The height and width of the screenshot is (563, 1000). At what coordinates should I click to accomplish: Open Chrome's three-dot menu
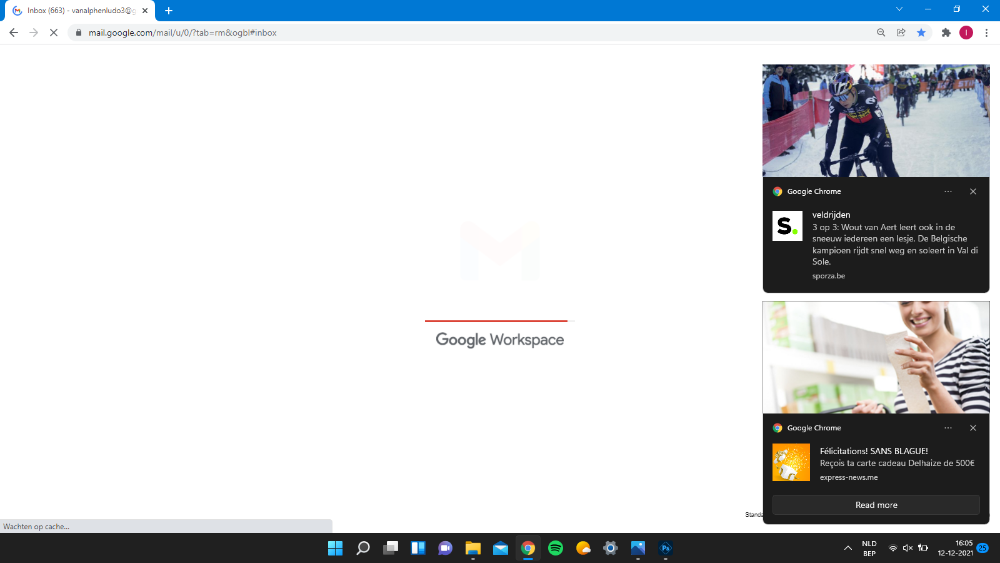click(986, 32)
